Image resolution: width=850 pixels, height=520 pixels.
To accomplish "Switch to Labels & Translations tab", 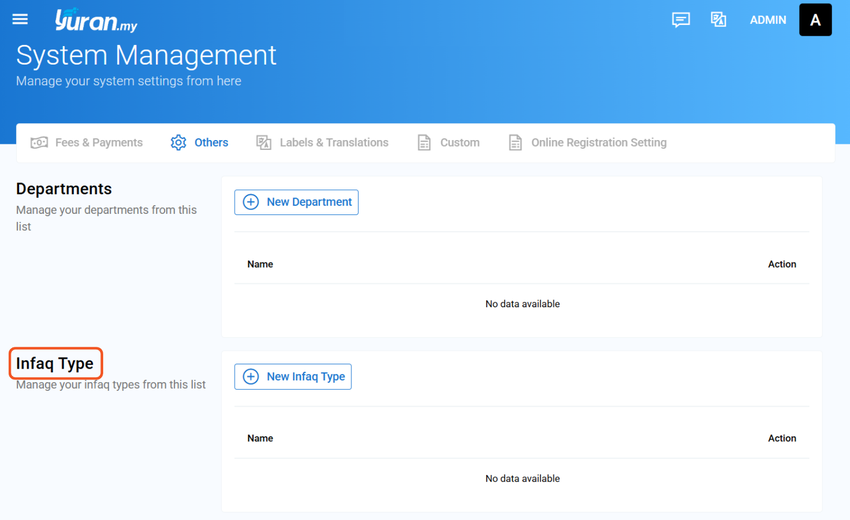I will [x=323, y=143].
